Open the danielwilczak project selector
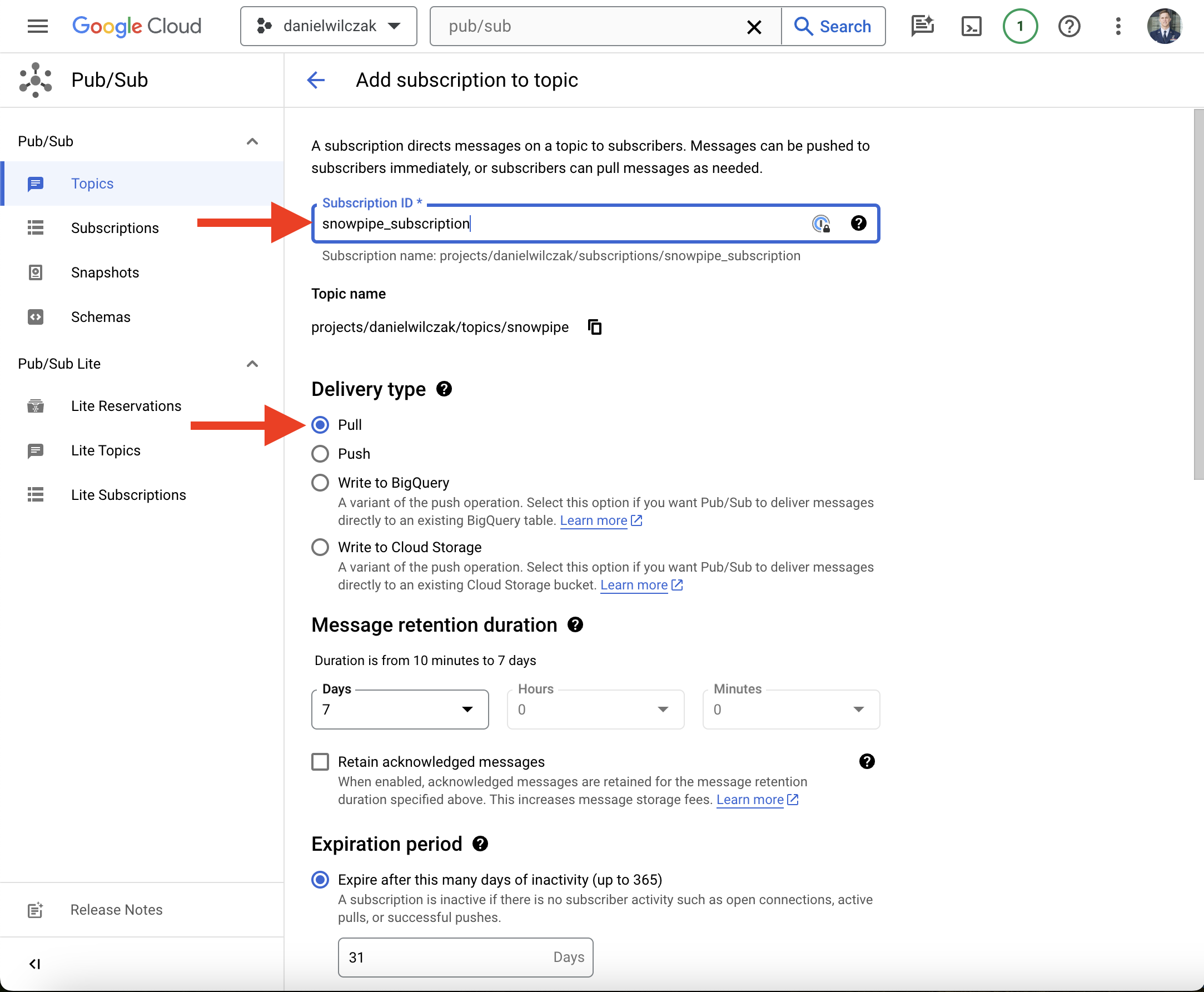1204x992 pixels. (329, 26)
